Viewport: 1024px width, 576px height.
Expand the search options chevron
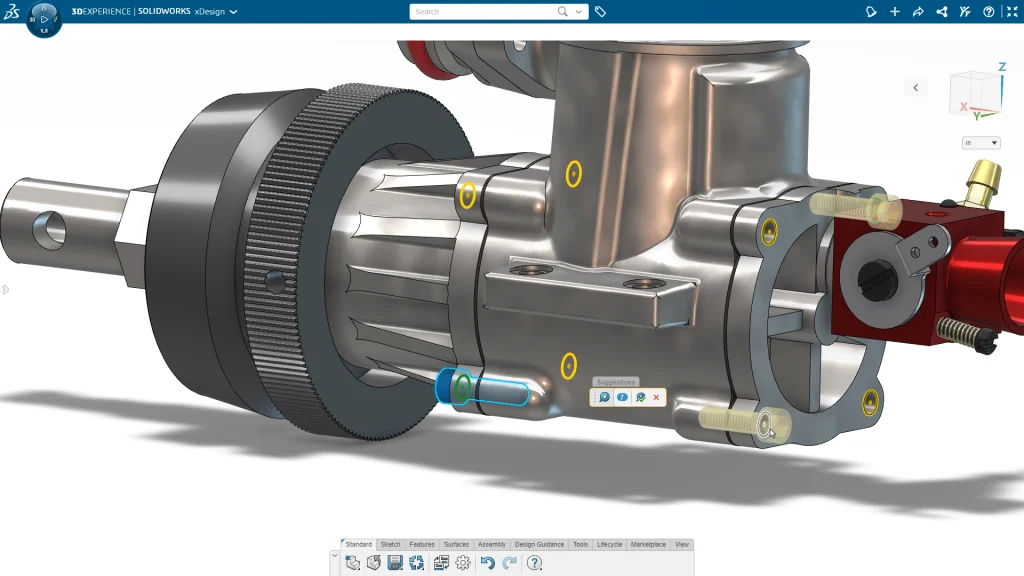(579, 12)
